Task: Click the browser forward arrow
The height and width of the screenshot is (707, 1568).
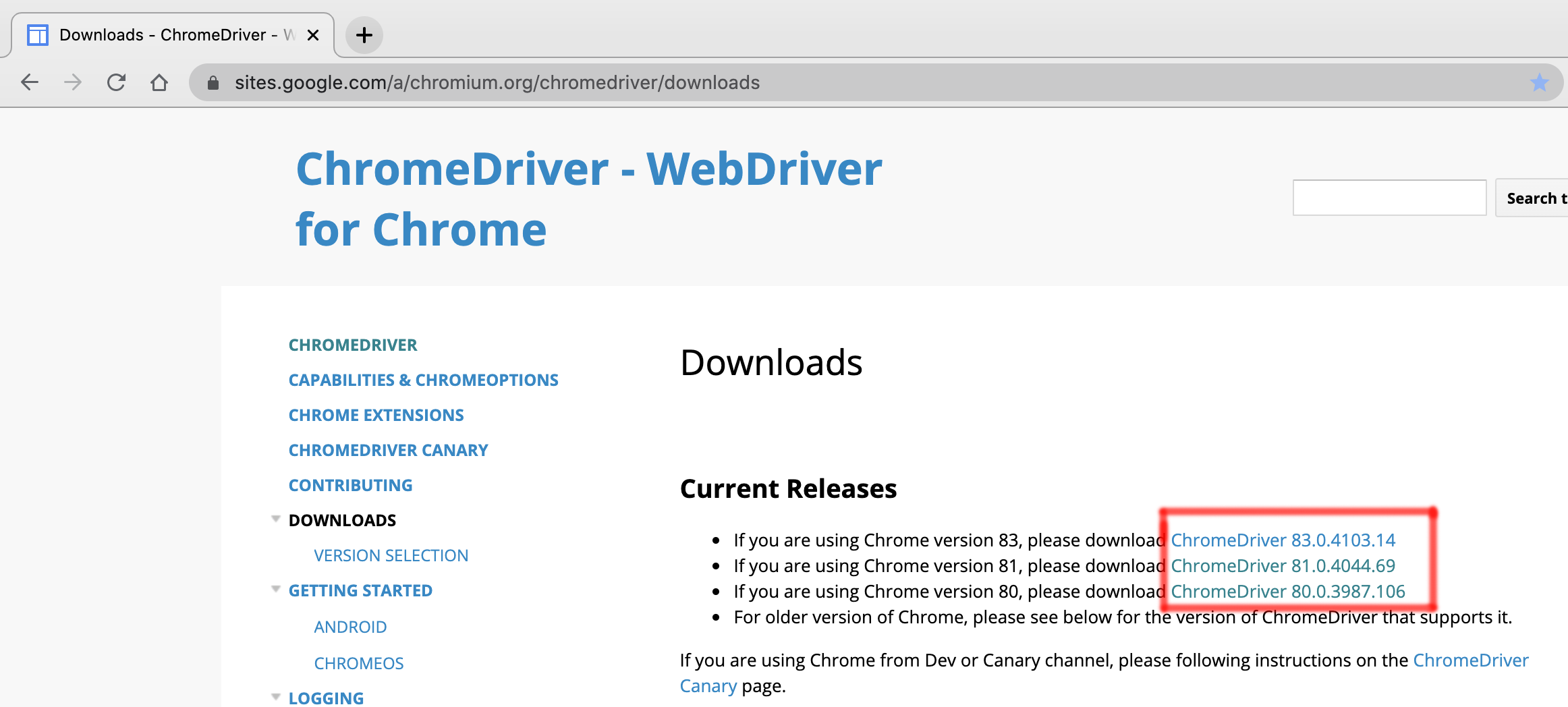Action: point(73,82)
